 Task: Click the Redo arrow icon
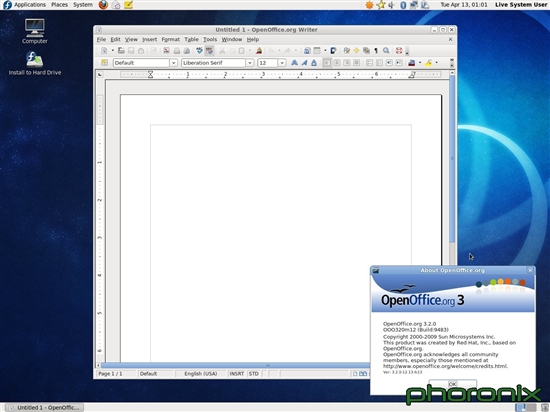288,51
